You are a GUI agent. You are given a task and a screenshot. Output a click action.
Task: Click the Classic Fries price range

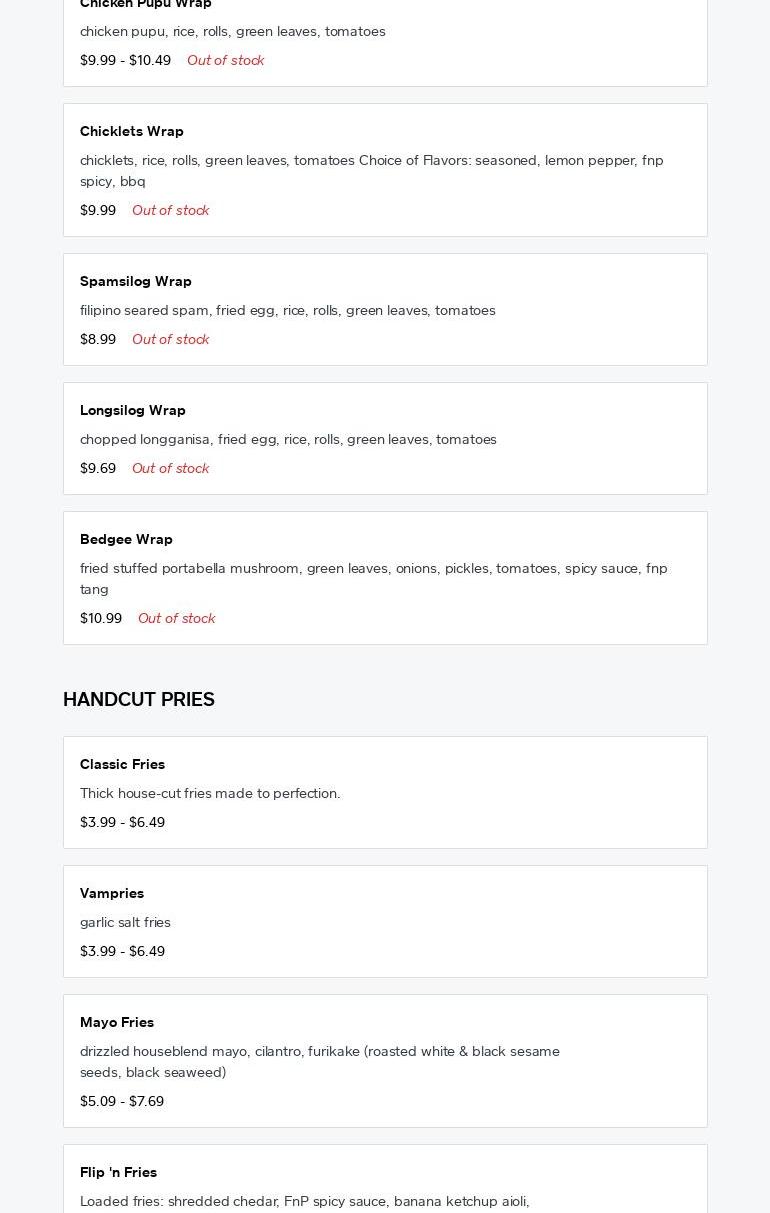coord(122,822)
